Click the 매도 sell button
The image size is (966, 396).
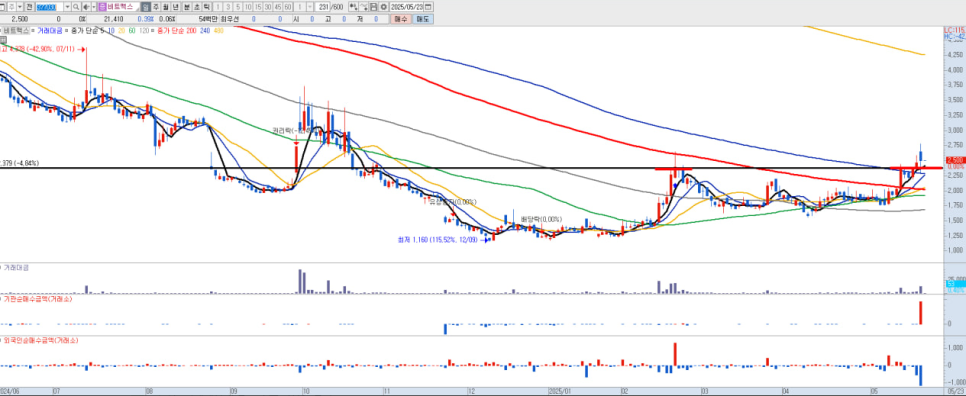(x=423, y=19)
